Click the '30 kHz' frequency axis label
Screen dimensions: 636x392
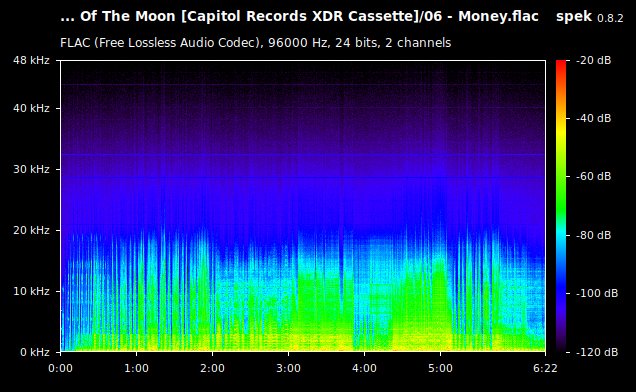click(x=31, y=169)
